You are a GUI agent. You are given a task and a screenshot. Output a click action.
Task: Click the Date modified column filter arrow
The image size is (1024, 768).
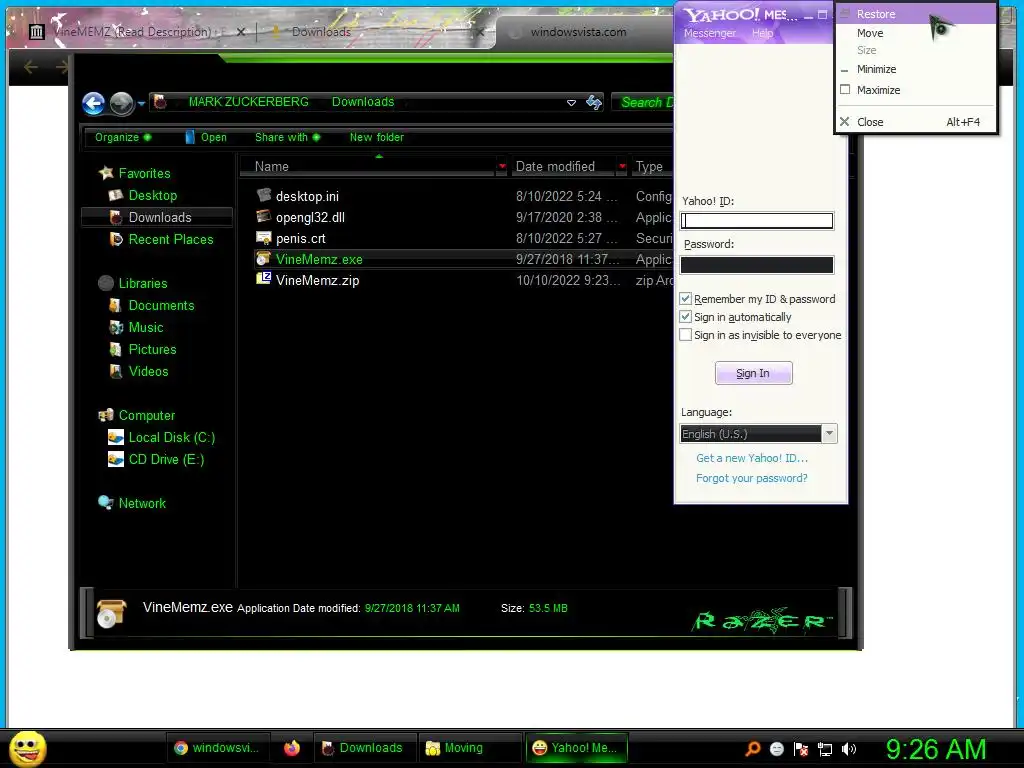click(622, 167)
